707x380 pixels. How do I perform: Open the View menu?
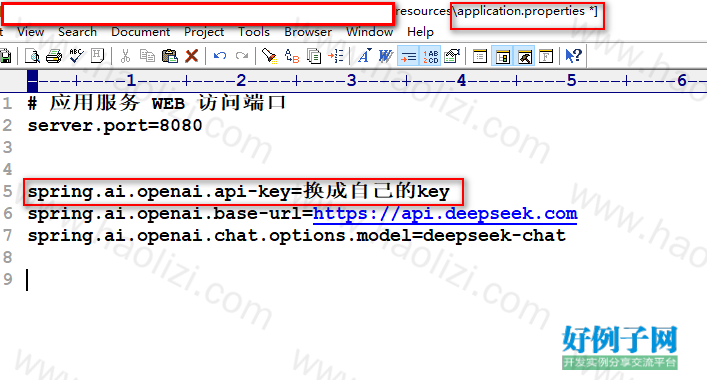(31, 32)
